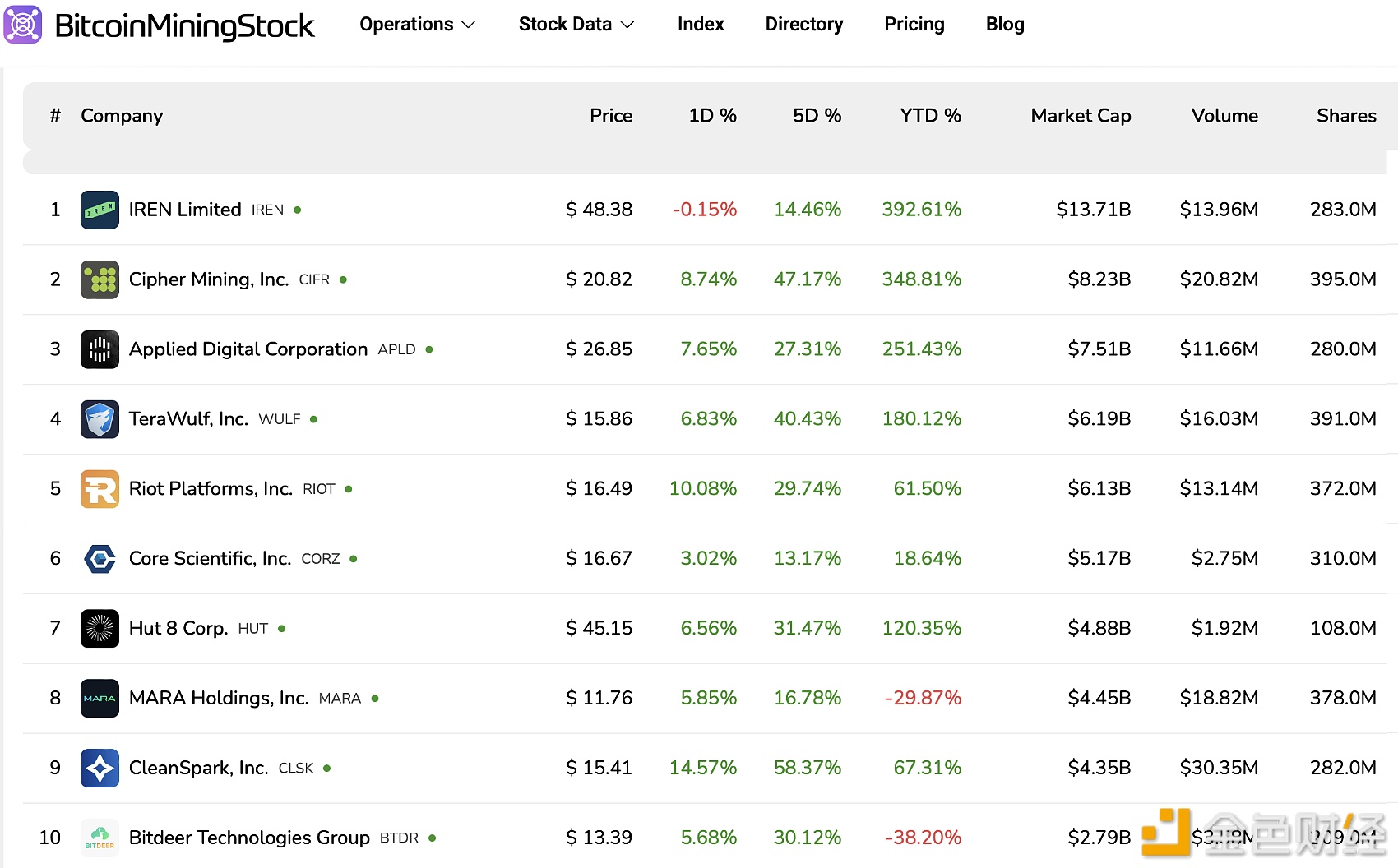Toggle the green status dot beside IREN ticker
Viewport: 1398px width, 868px height.
296,210
